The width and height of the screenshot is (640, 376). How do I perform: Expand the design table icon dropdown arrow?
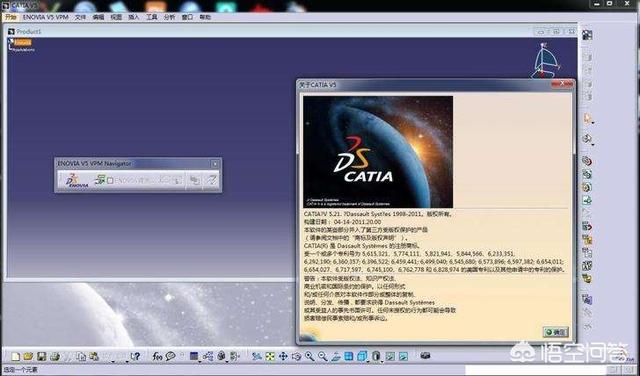[x=200, y=361]
